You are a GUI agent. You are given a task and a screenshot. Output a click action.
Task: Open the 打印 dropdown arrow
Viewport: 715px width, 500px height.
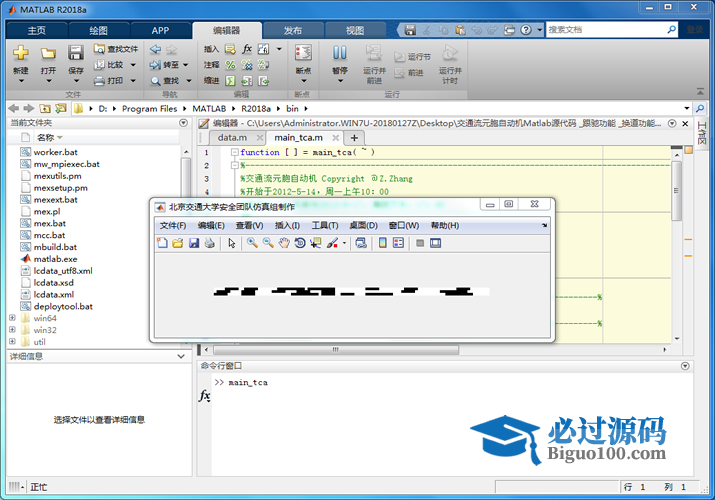[133, 81]
